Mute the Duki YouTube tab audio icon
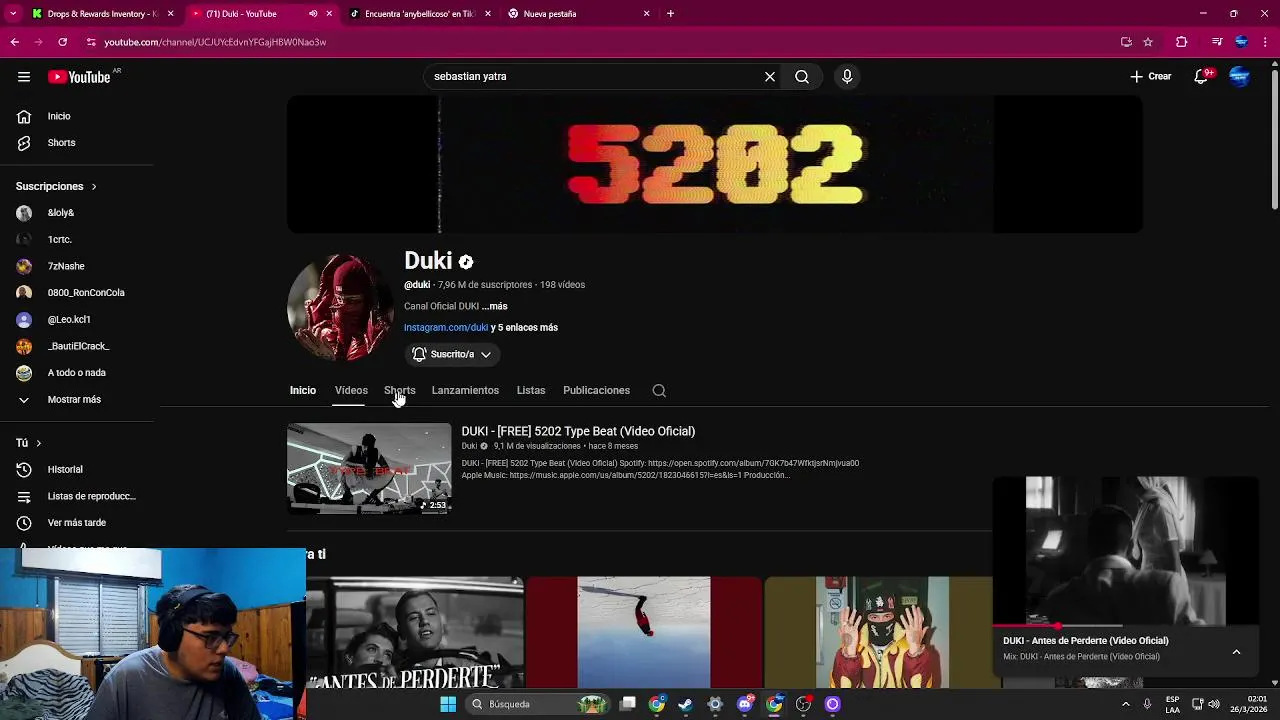This screenshot has width=1280, height=720. coord(312,14)
